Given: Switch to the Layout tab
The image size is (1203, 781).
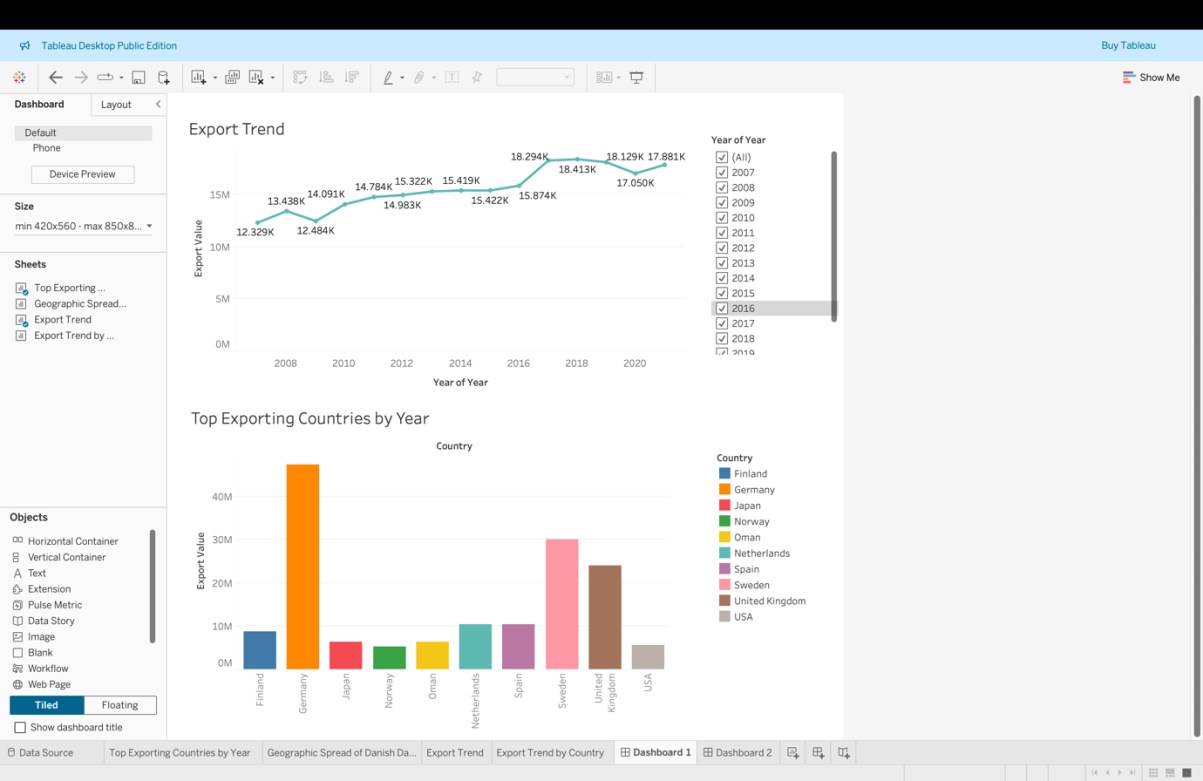Looking at the screenshot, I should tap(116, 104).
